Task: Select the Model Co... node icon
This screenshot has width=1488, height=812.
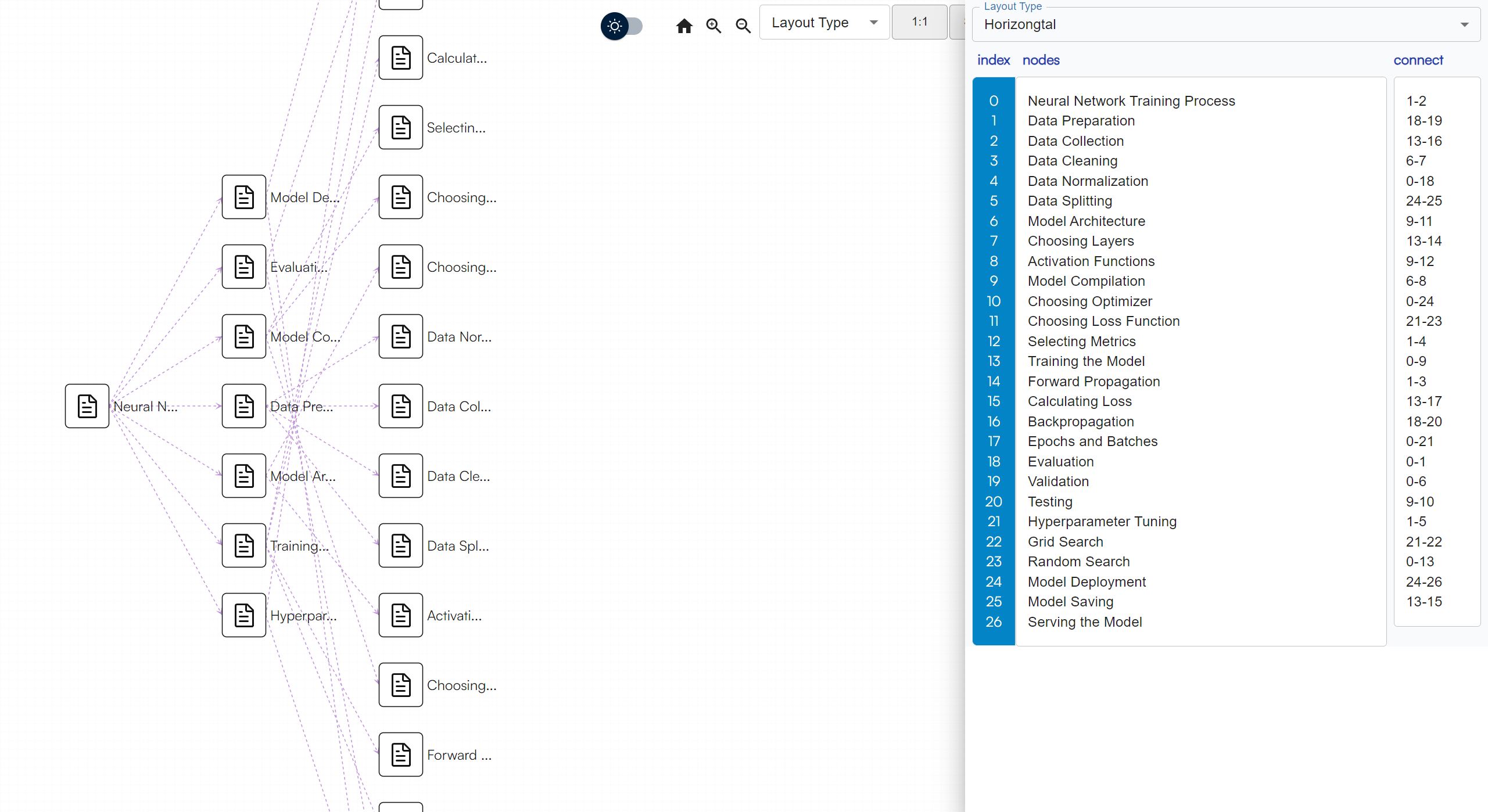Action: pos(244,336)
